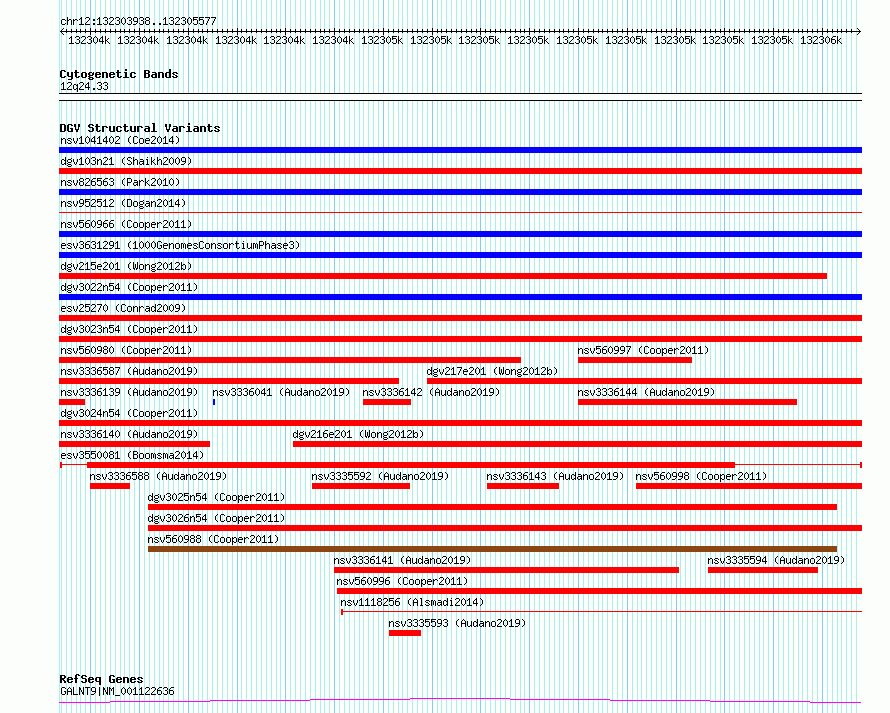
Task: Click nsv1118256 (Alsmadi2014) label
Action: (x=412, y=602)
